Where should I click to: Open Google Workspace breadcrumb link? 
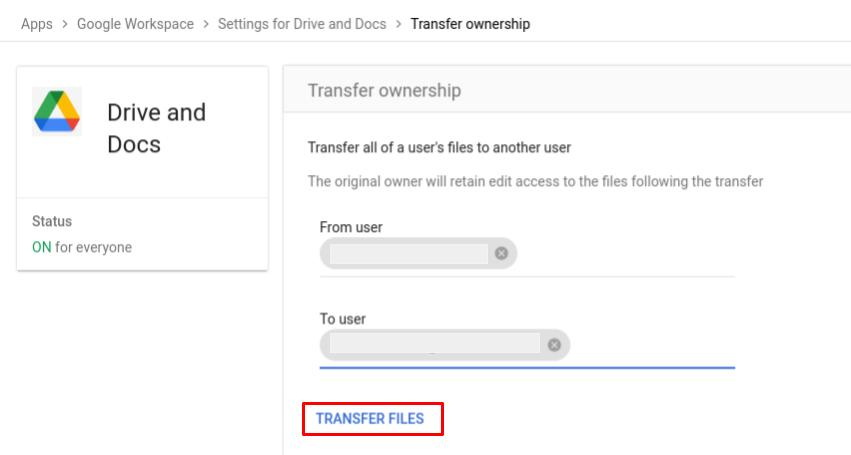(x=135, y=24)
